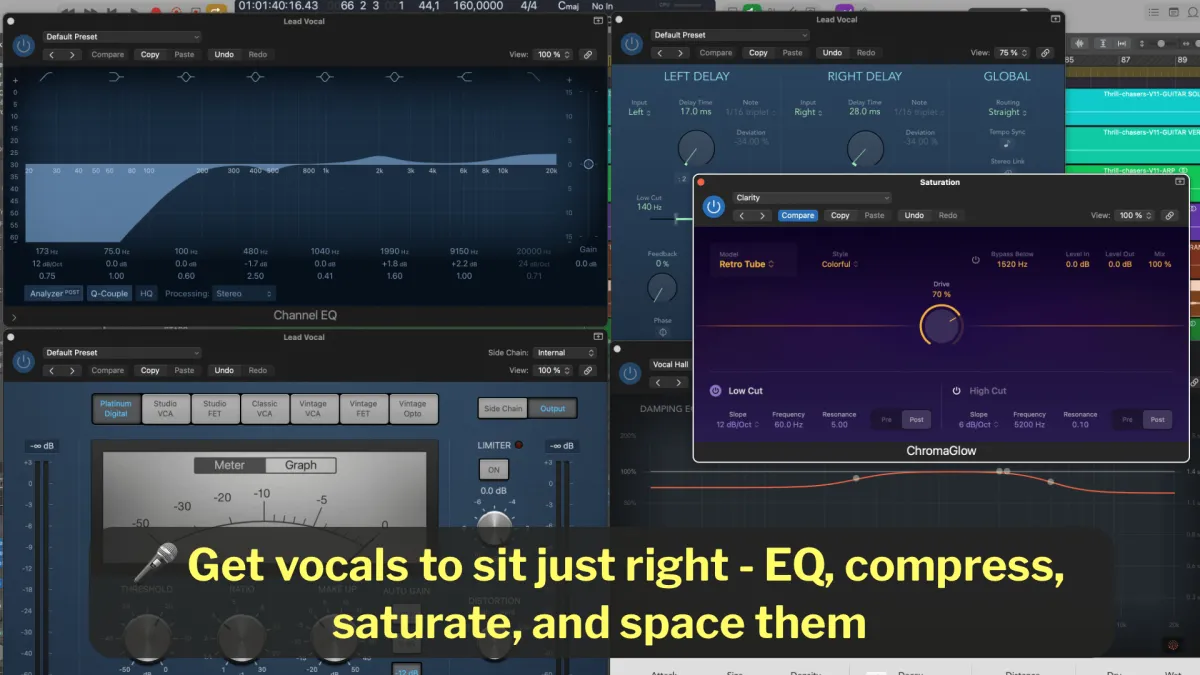
Task: Toggle Tempo Sync in Stereo Delay
Action: tap(1007, 144)
